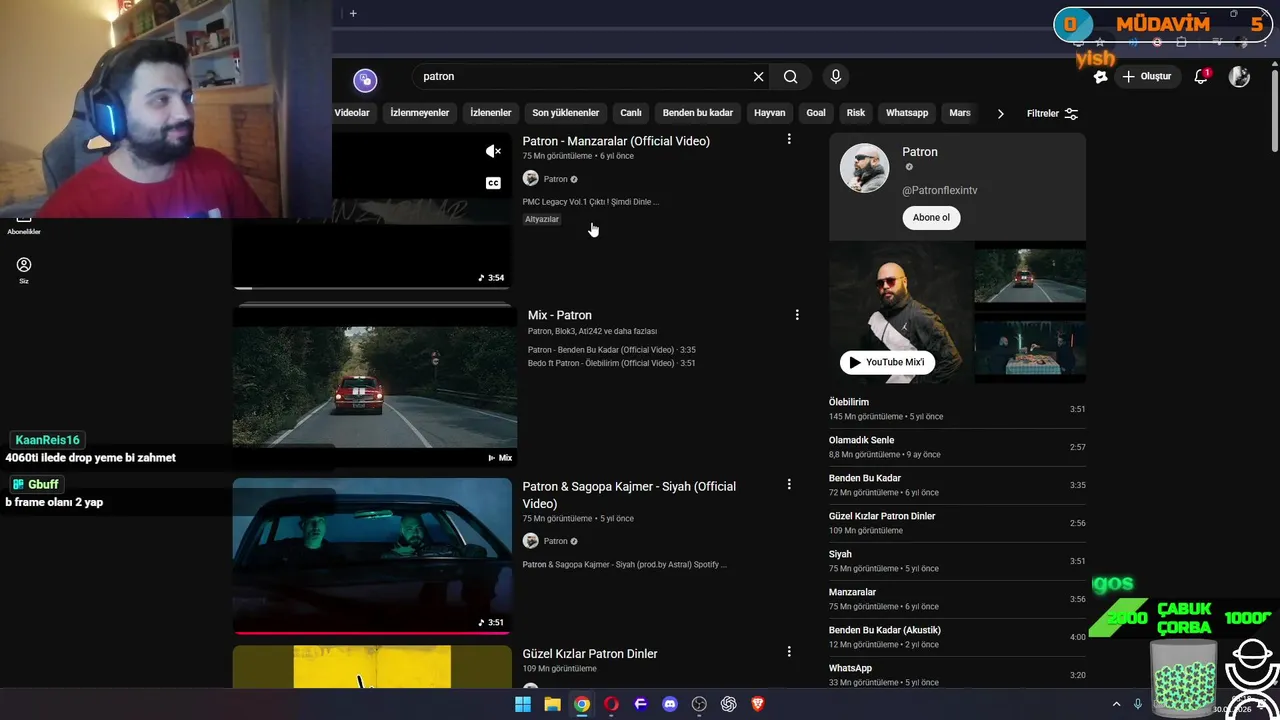Image resolution: width=1280 pixels, height=720 pixels.
Task: Open the Mix - Patron title
Action: click(x=560, y=315)
